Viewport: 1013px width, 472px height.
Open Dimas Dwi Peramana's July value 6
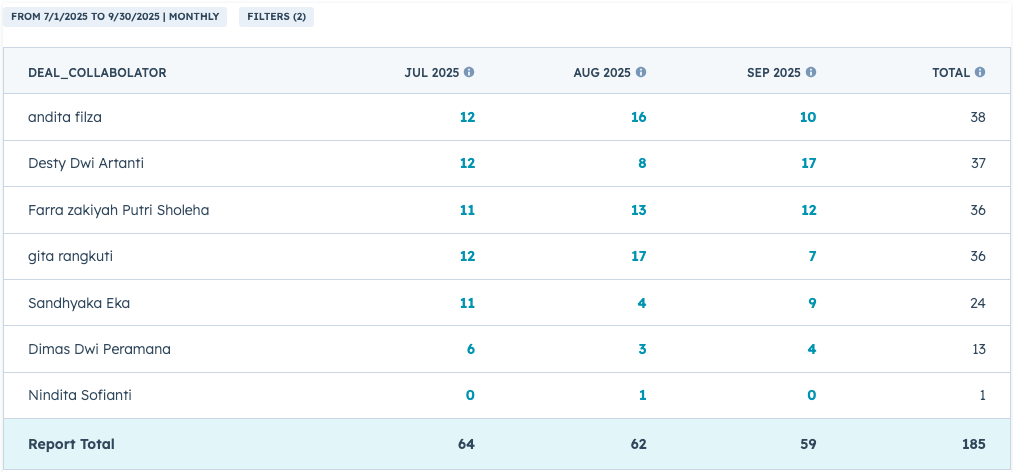point(471,349)
